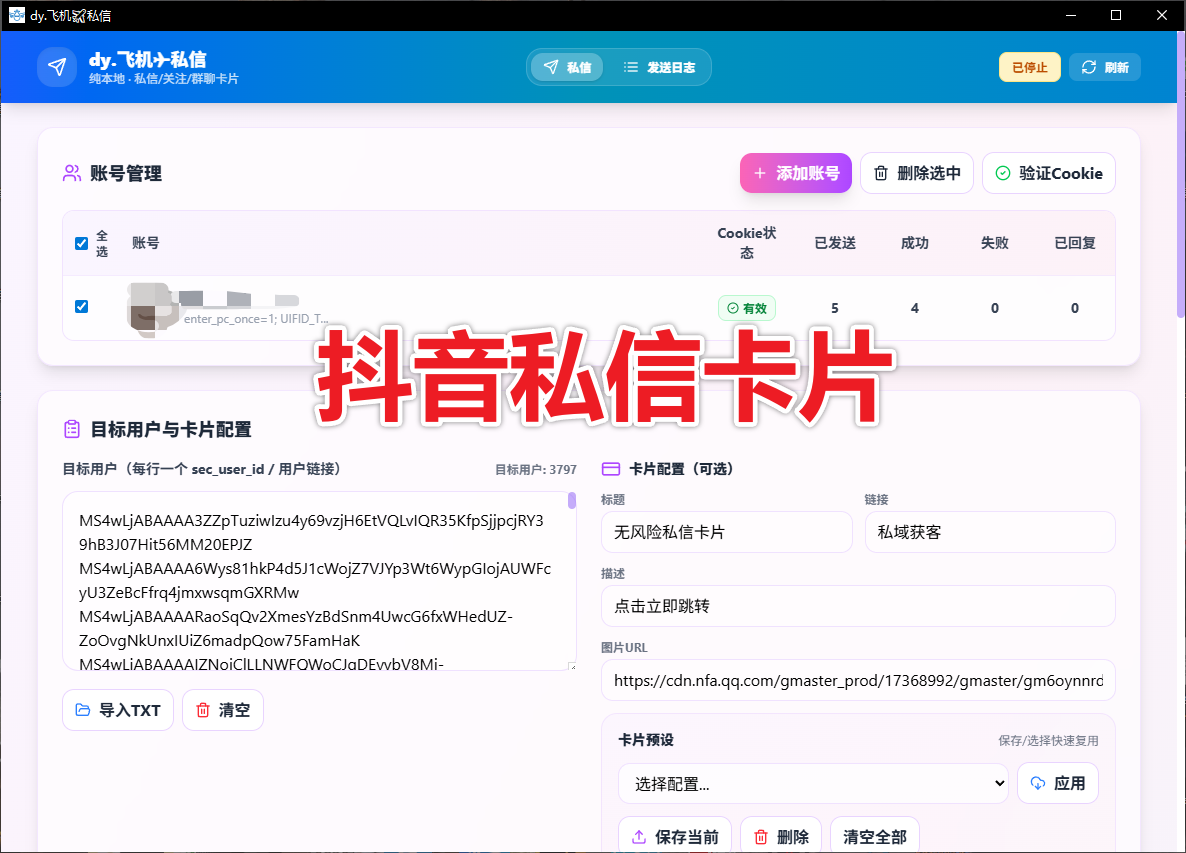Click the 添加账号 button
Screen dimensions: 1186x853
pyautogui.click(x=795, y=173)
